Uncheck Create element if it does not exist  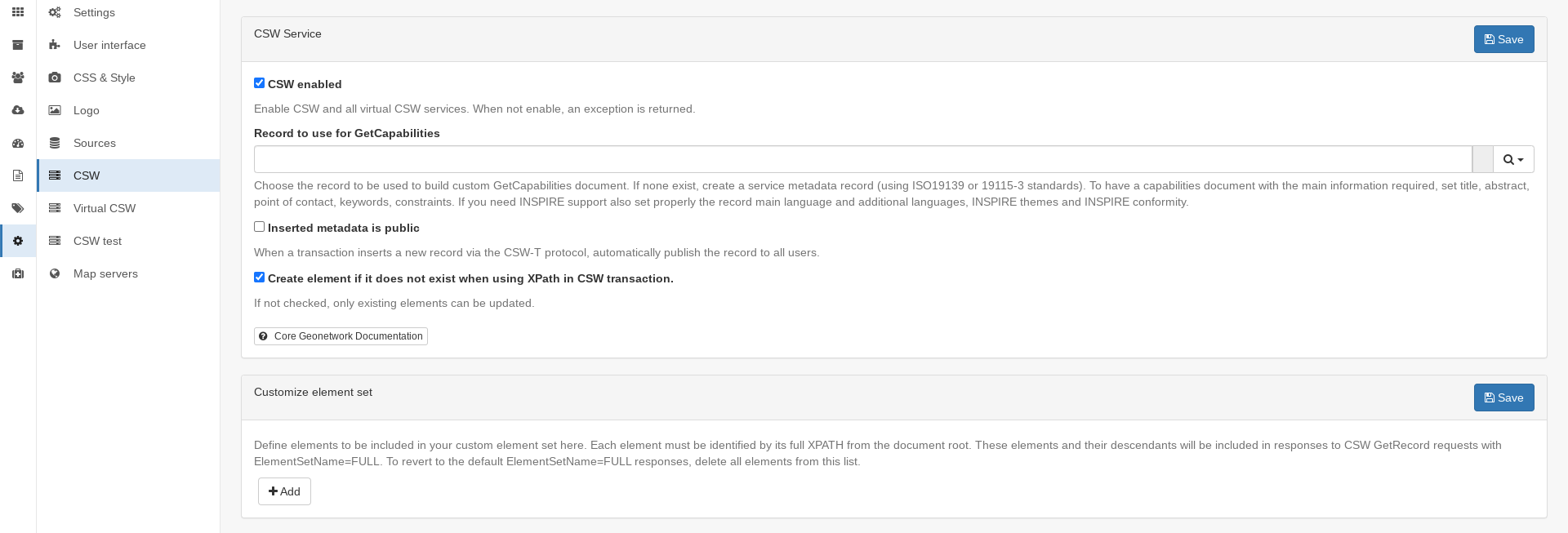259,278
